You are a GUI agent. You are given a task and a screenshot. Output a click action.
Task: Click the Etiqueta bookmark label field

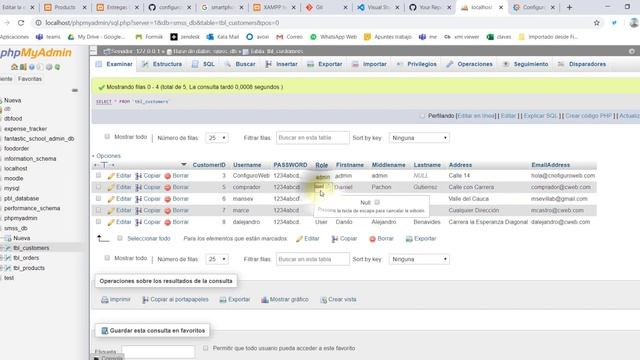pos(158,351)
